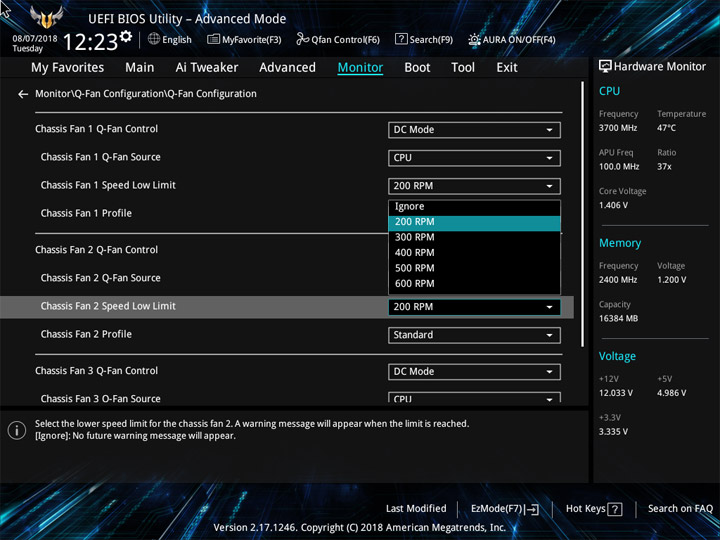The image size is (720, 540).
Task: Click the back arrow beside the breadcrumb path
Action: (22, 94)
